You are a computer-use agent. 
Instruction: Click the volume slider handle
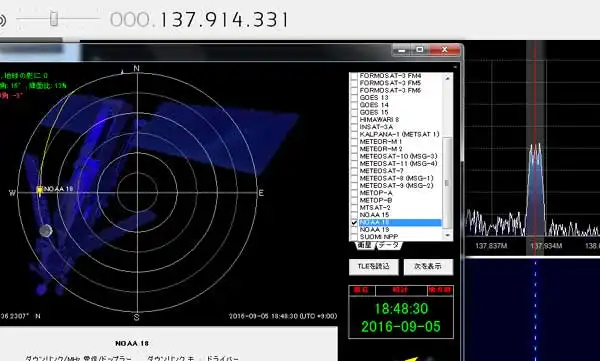coord(54,19)
